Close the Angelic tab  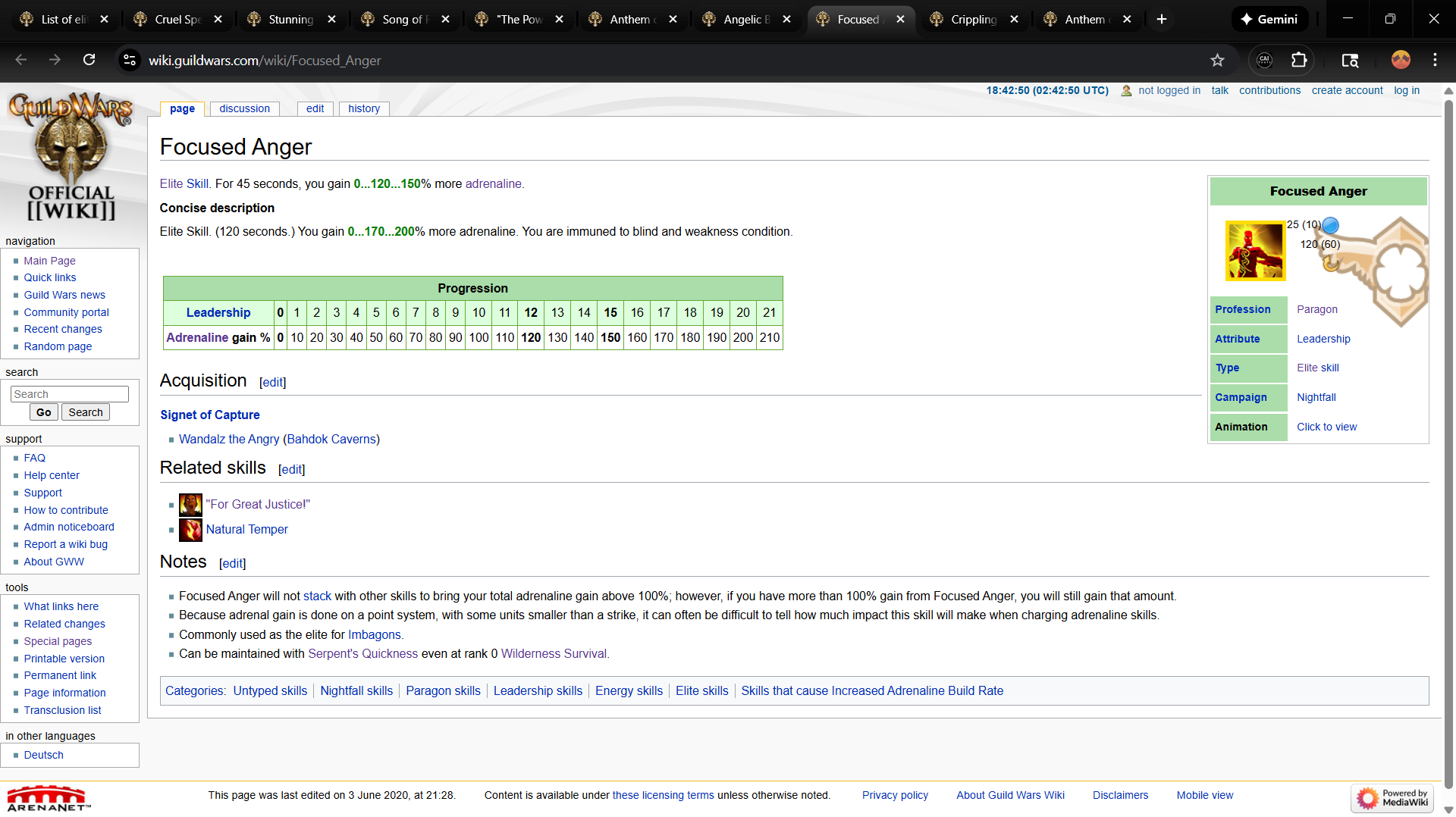click(x=786, y=19)
